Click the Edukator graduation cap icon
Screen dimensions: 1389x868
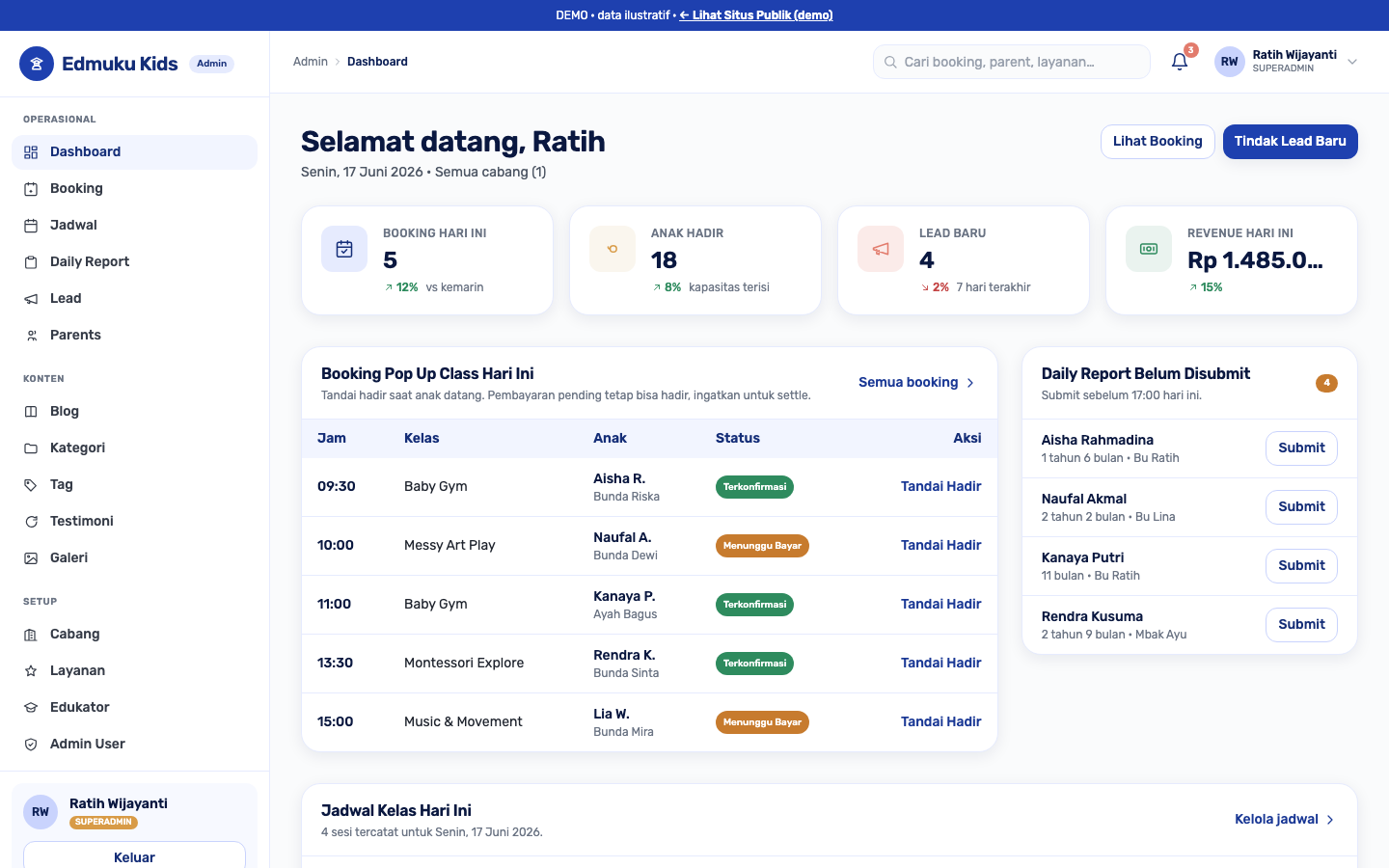[x=31, y=708]
